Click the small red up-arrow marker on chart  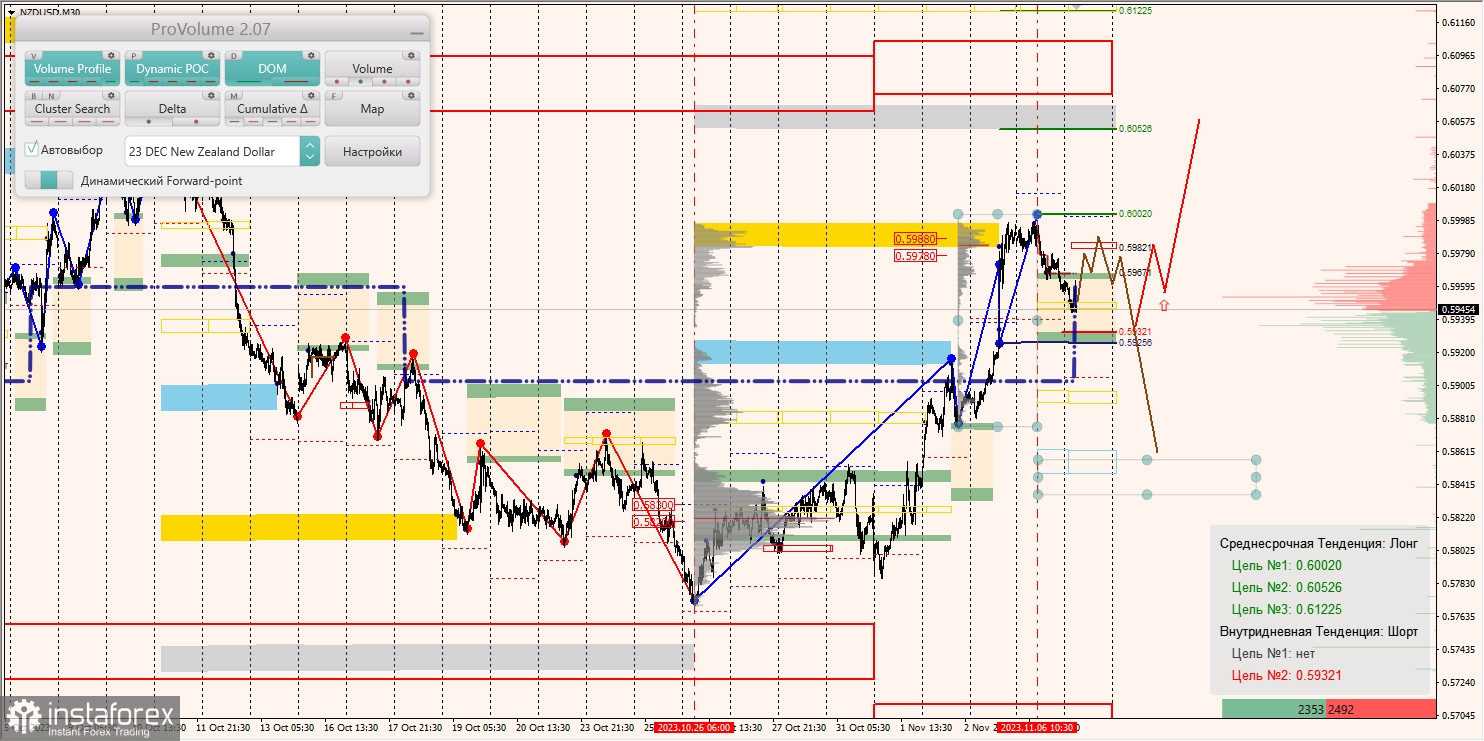[1164, 303]
